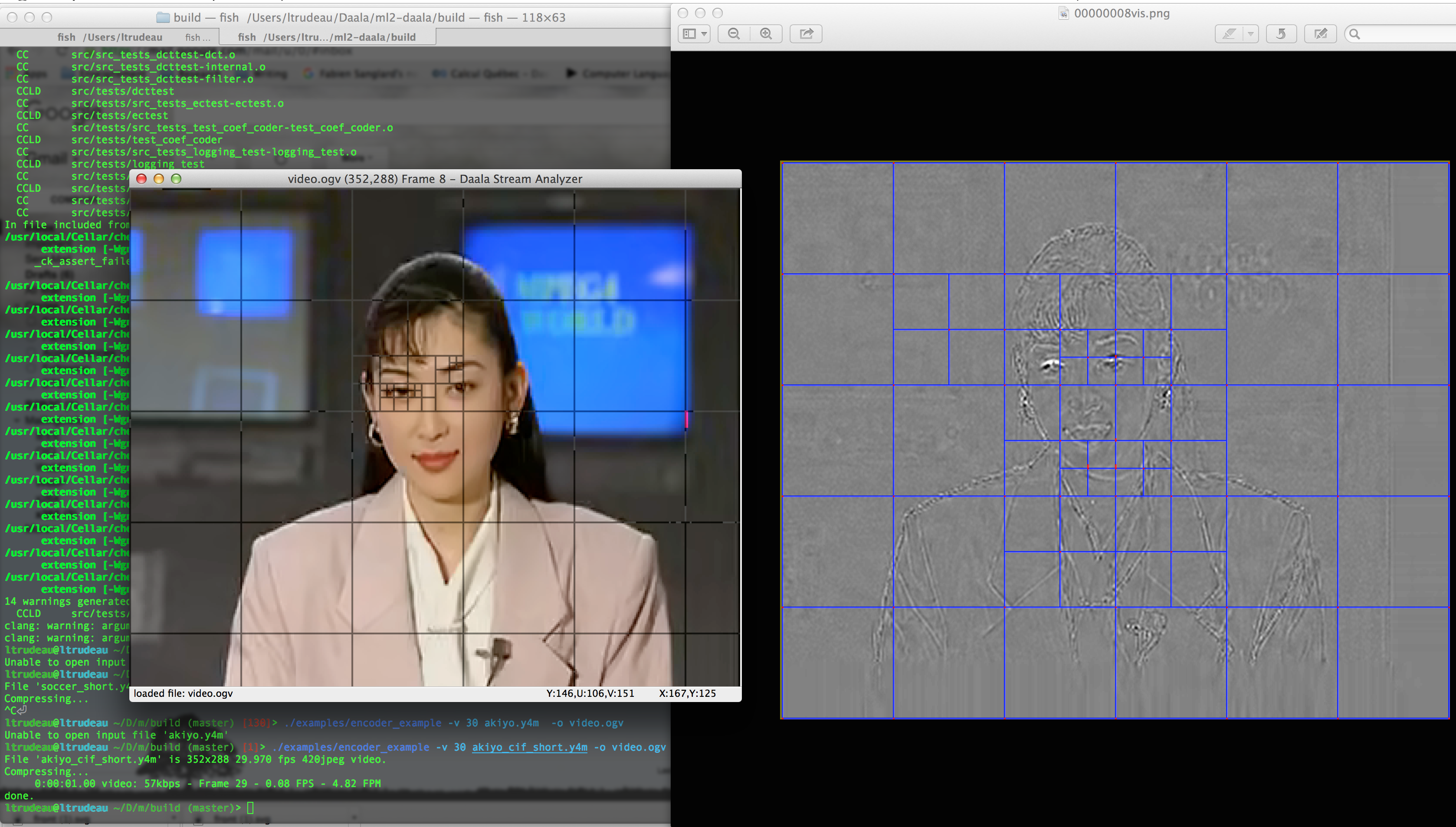Viewport: 1456px width, 827px height.
Task: Zoom out in the Preview toolbar
Action: pos(734,33)
